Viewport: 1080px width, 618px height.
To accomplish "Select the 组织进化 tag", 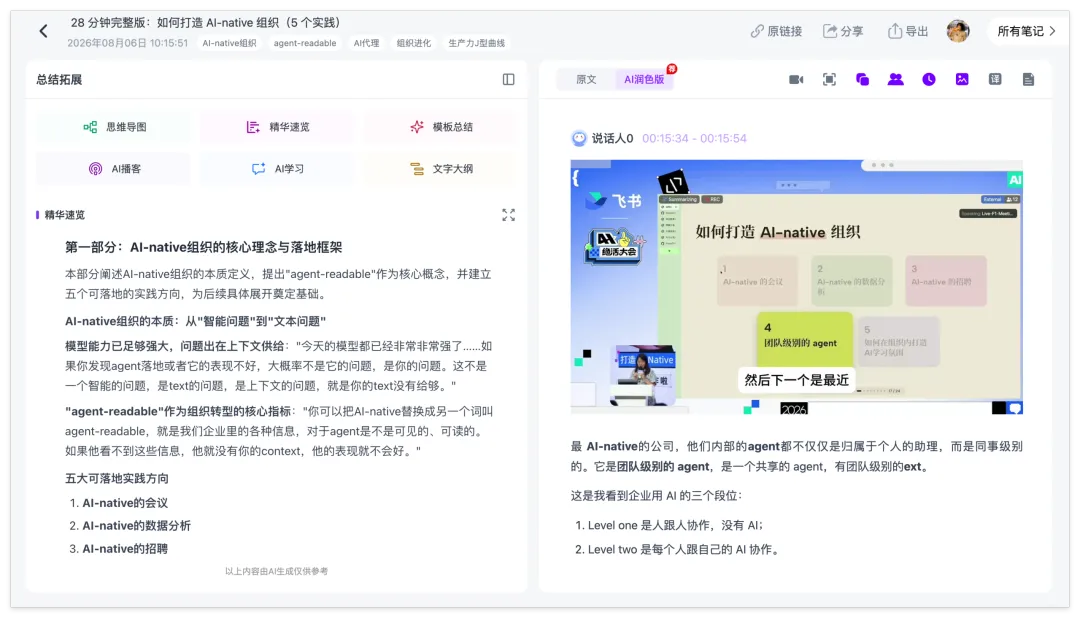I will (x=413, y=43).
